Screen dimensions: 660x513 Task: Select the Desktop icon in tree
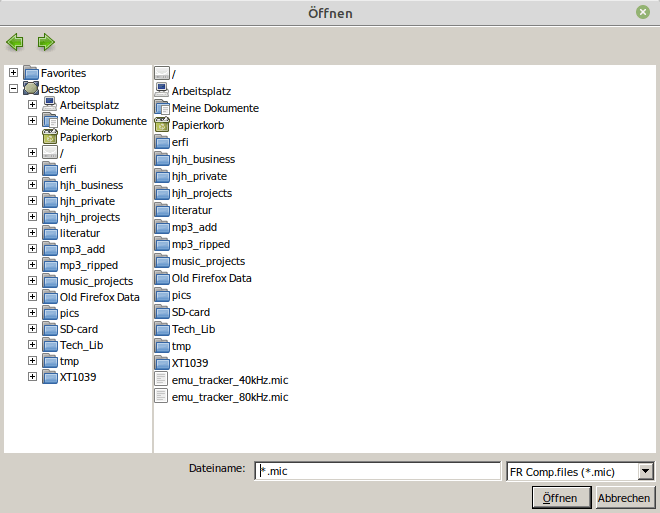[x=31, y=89]
